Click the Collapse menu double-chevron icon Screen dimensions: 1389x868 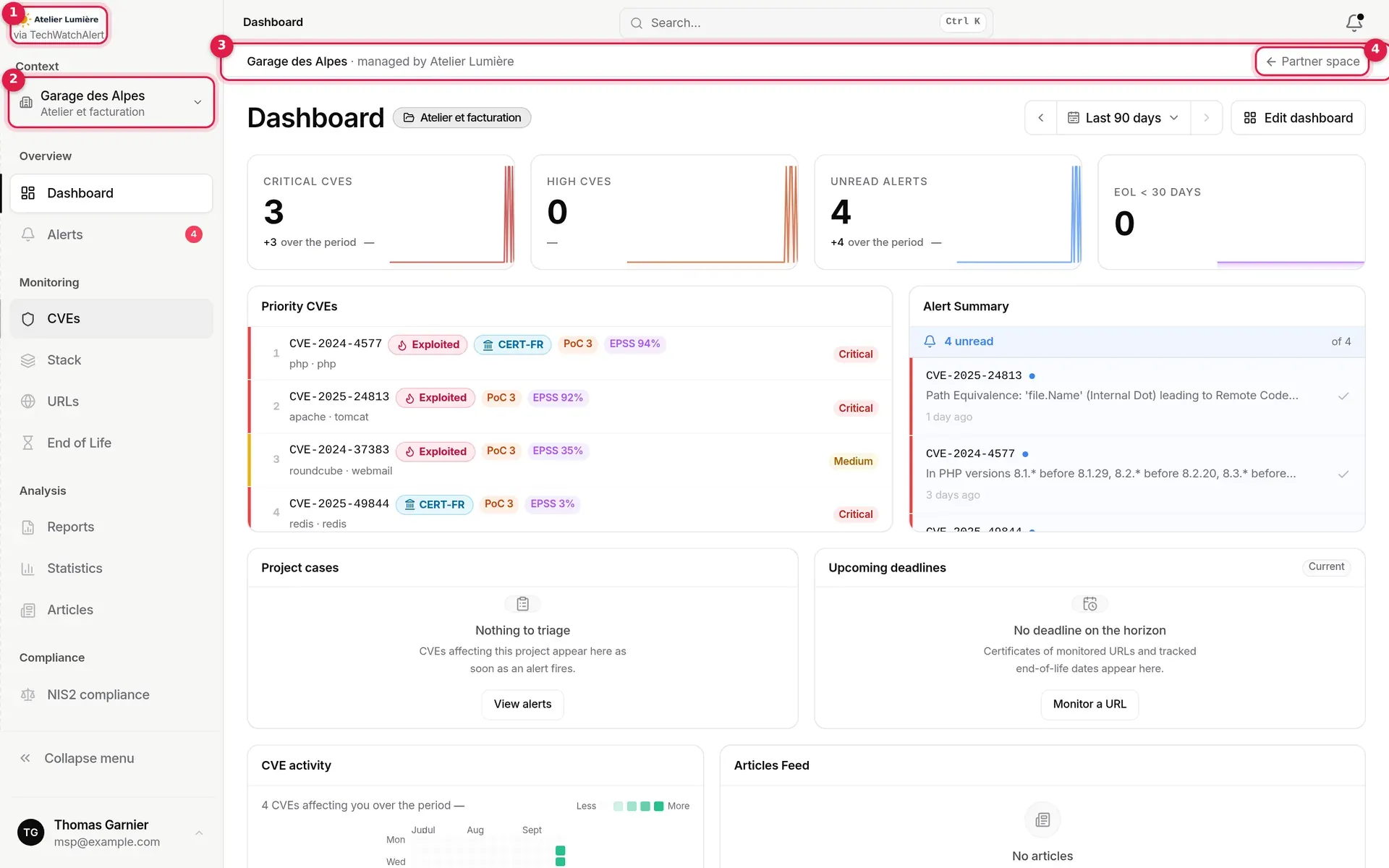coord(25,758)
